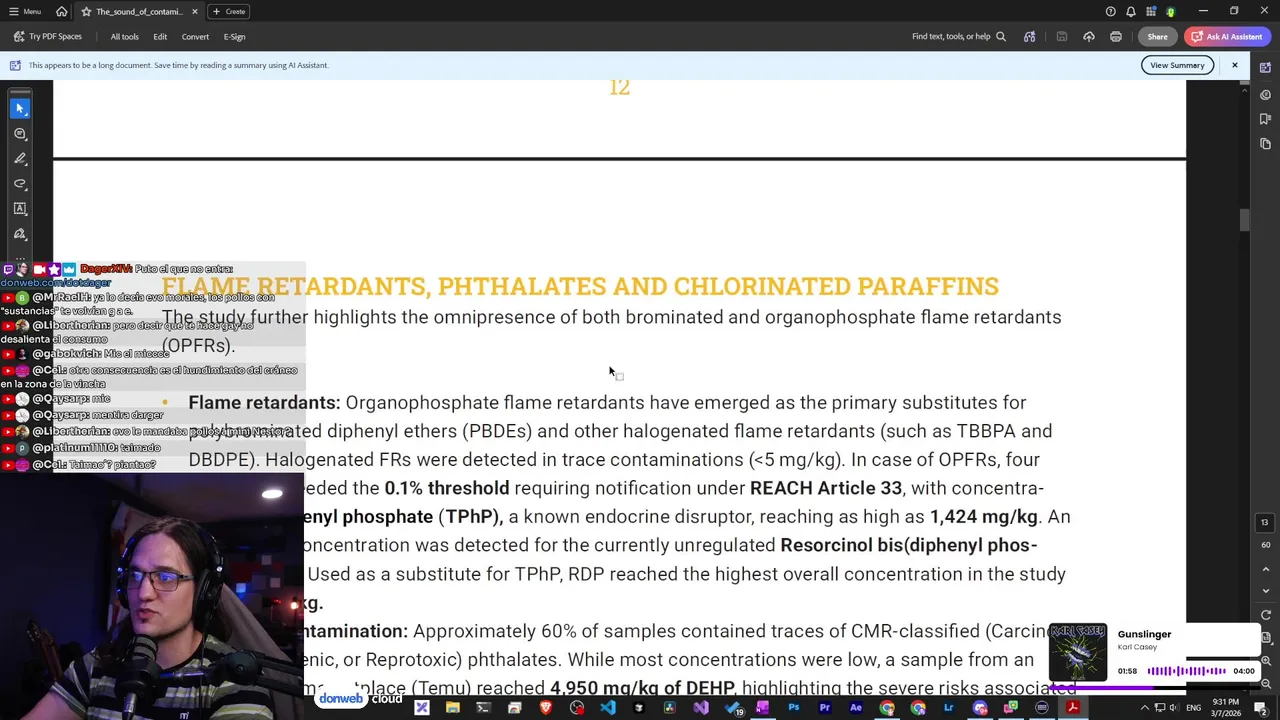This screenshot has width=1280, height=720.
Task: Select the Add text box tool
Action: pos(20,209)
